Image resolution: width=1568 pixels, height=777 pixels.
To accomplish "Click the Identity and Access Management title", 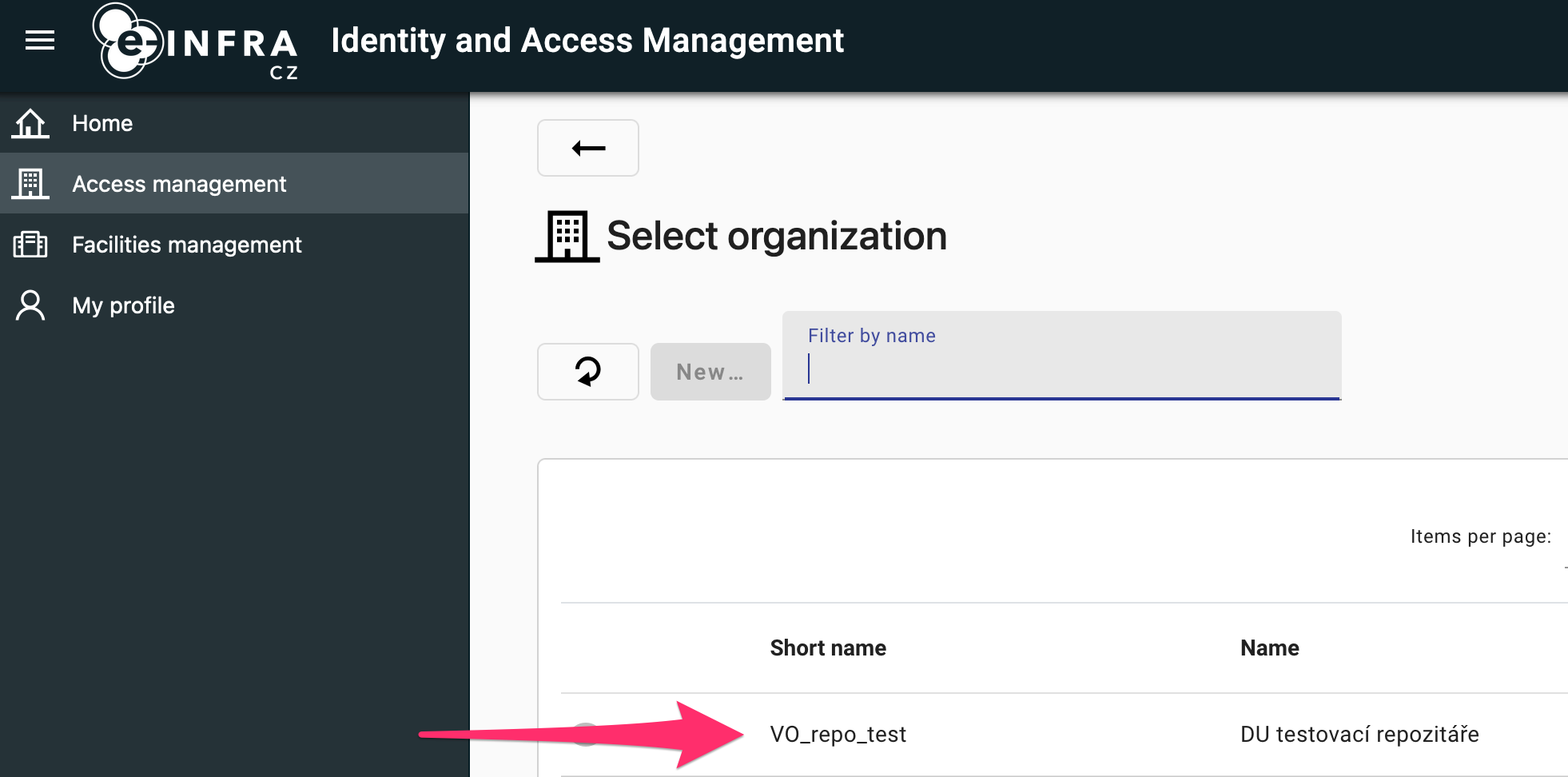I will pyautogui.click(x=587, y=41).
